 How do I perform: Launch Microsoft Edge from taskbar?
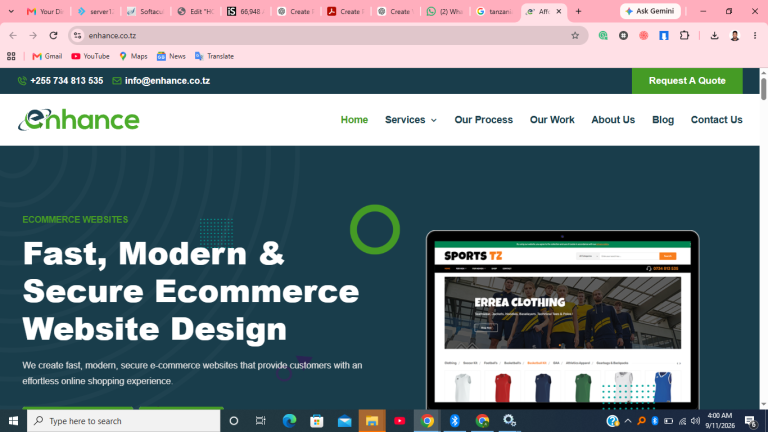(x=289, y=421)
